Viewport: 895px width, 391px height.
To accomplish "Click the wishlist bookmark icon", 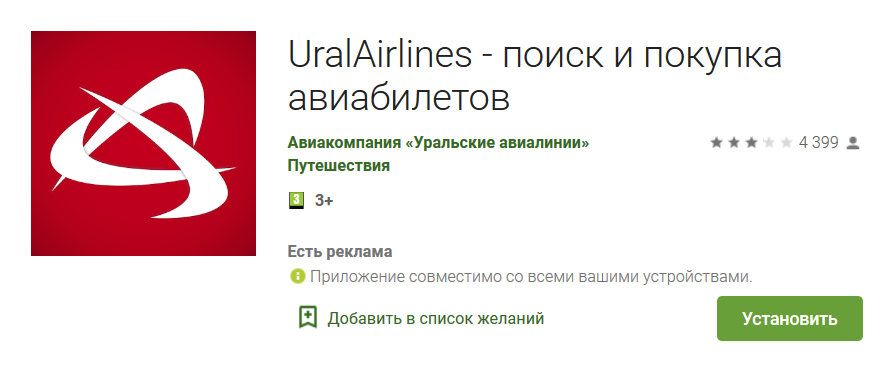I will 308,317.
